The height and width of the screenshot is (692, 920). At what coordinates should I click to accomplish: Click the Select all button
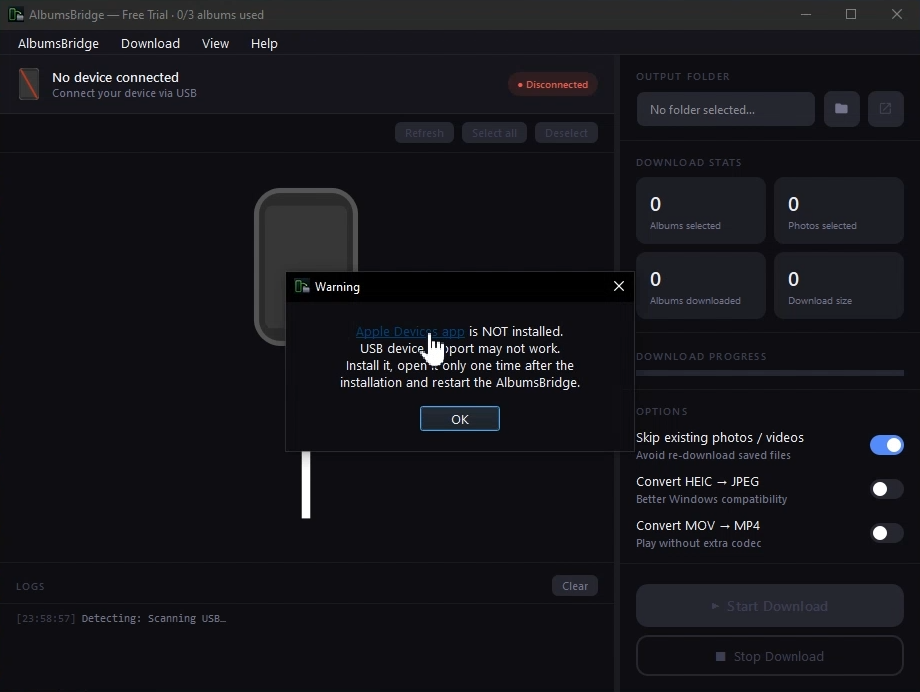click(495, 133)
